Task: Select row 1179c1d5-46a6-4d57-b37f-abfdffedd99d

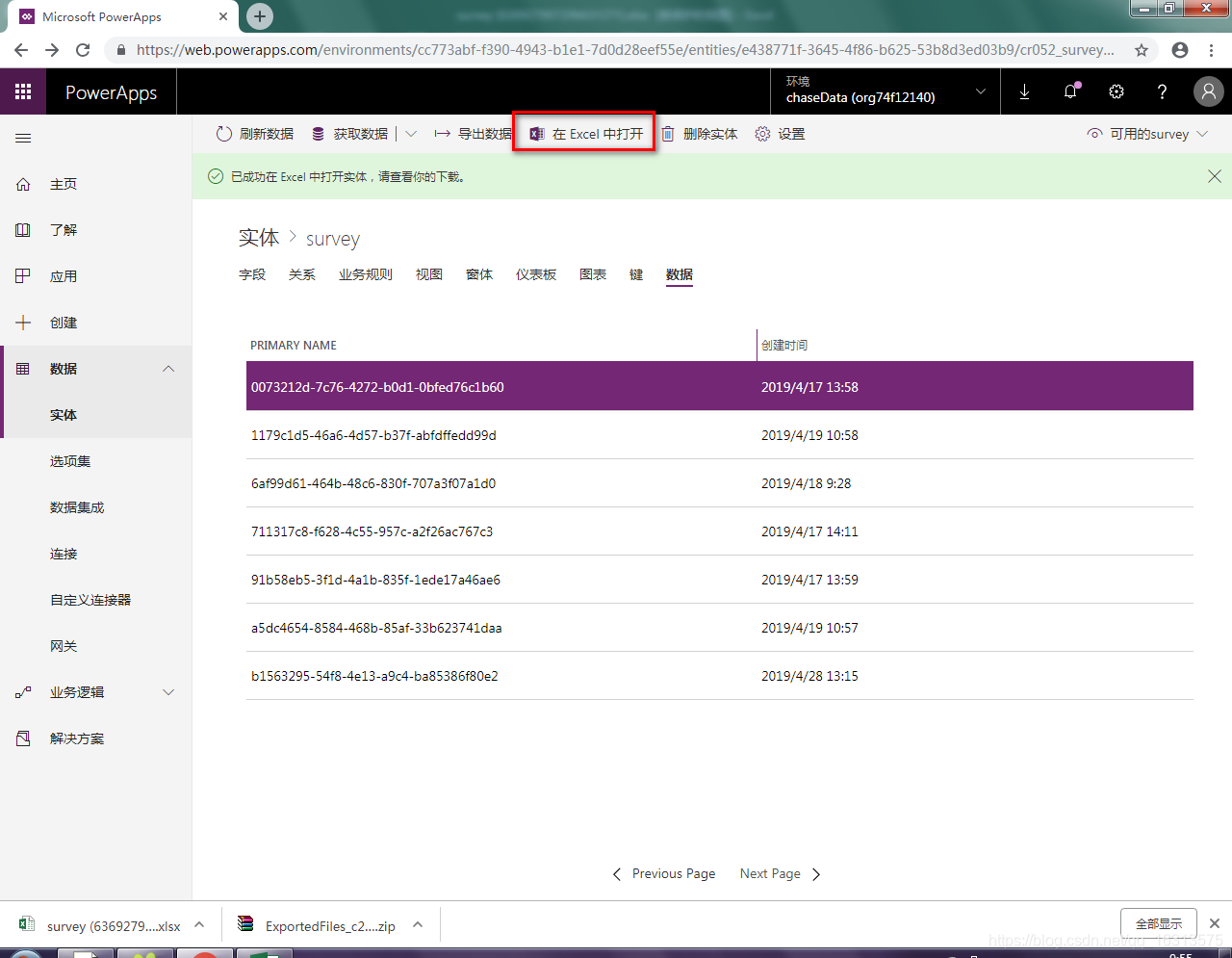Action: (x=720, y=435)
